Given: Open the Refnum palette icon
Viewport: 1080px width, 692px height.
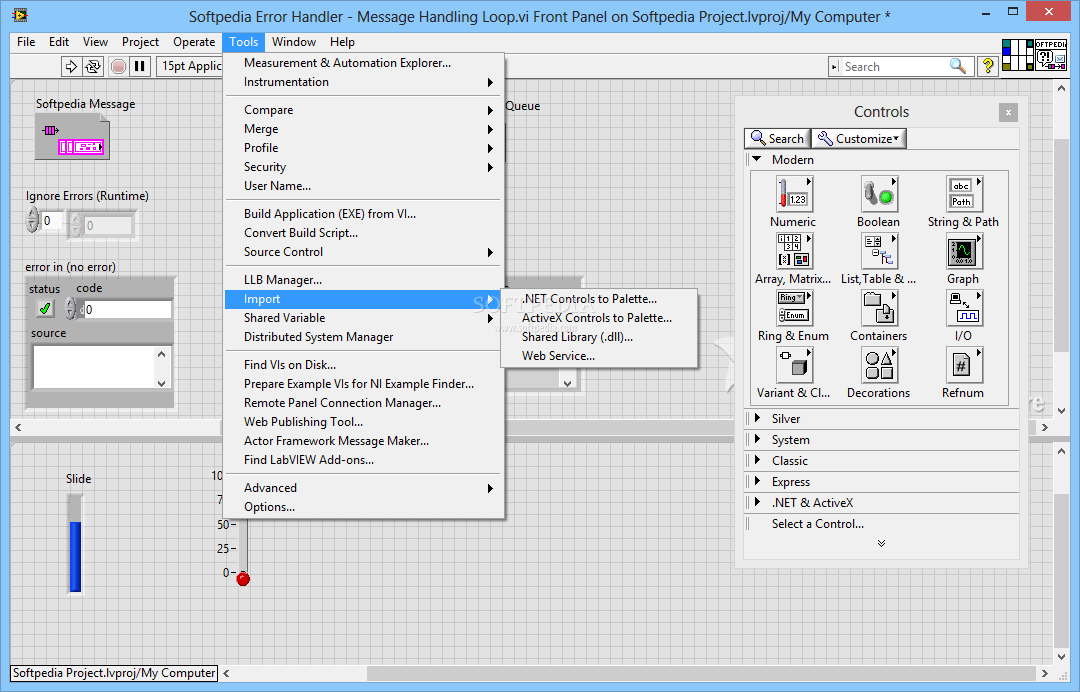Looking at the screenshot, I should pyautogui.click(x=964, y=365).
